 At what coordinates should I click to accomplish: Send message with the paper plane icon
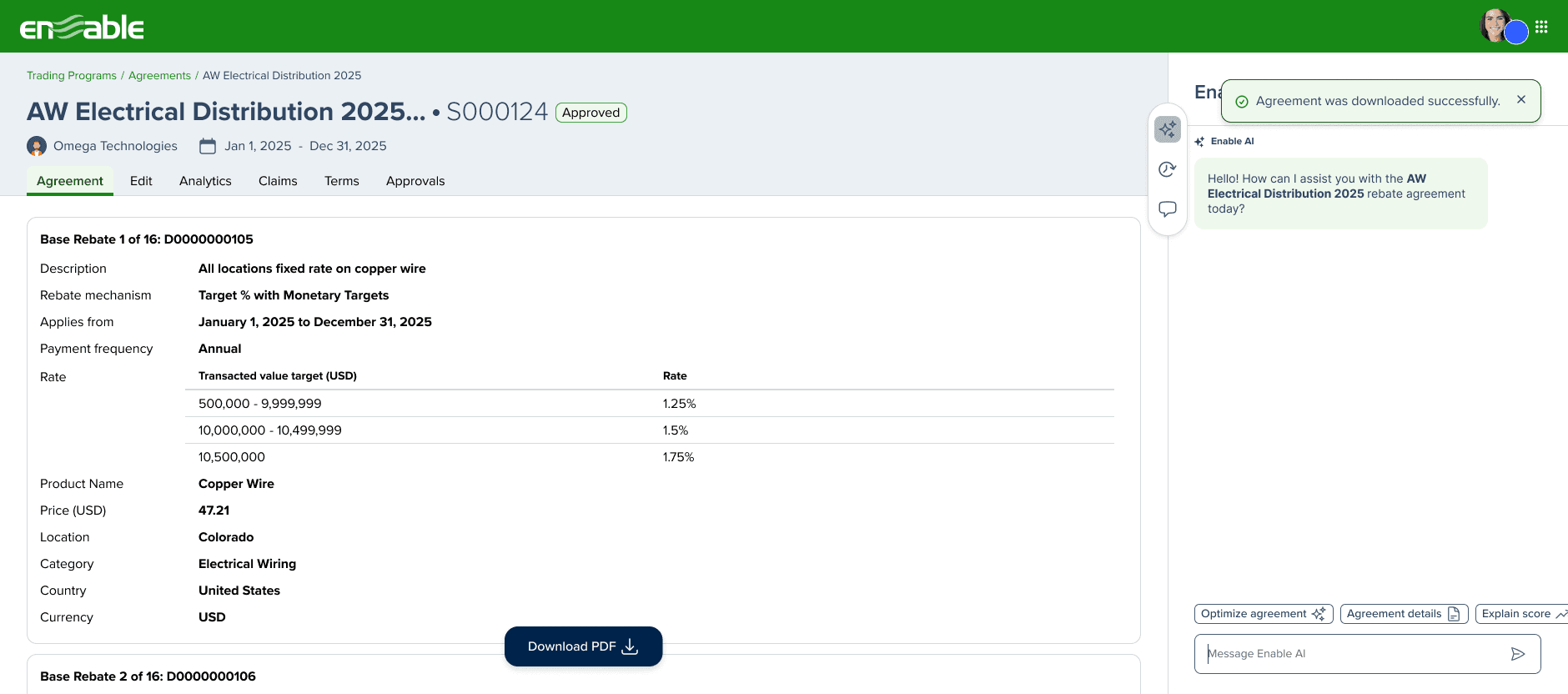tap(1518, 654)
